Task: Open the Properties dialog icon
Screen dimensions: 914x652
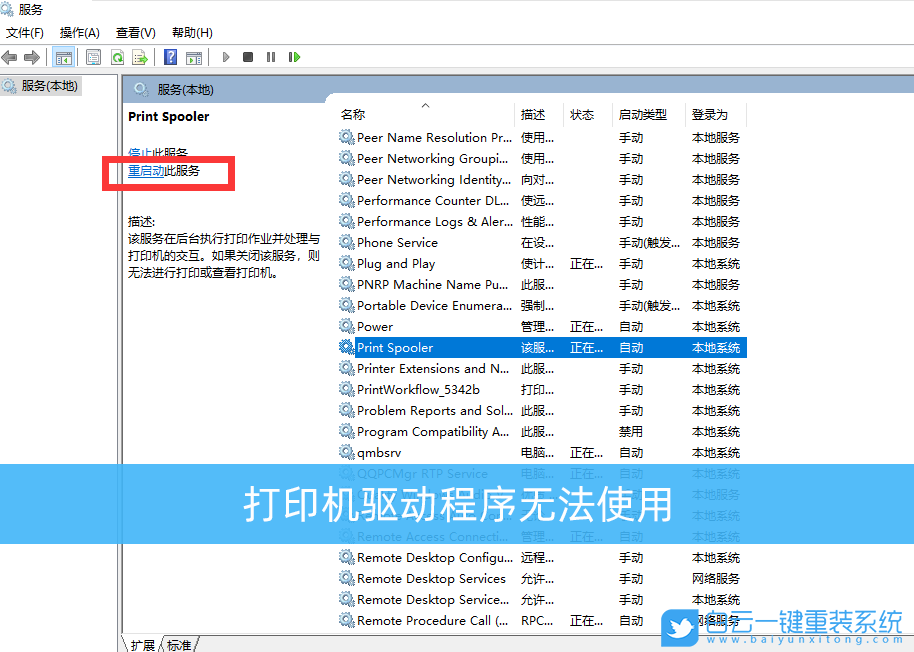Action: [x=93, y=57]
